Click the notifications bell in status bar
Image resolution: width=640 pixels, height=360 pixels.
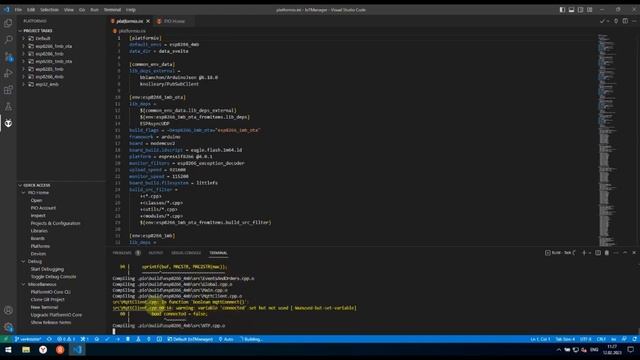634,339
